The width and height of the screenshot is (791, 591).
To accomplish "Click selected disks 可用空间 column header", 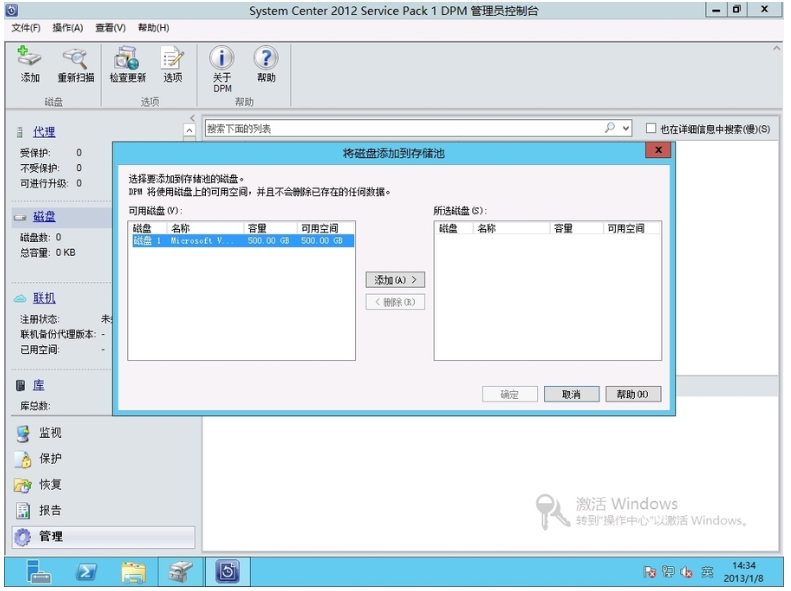I will (631, 228).
